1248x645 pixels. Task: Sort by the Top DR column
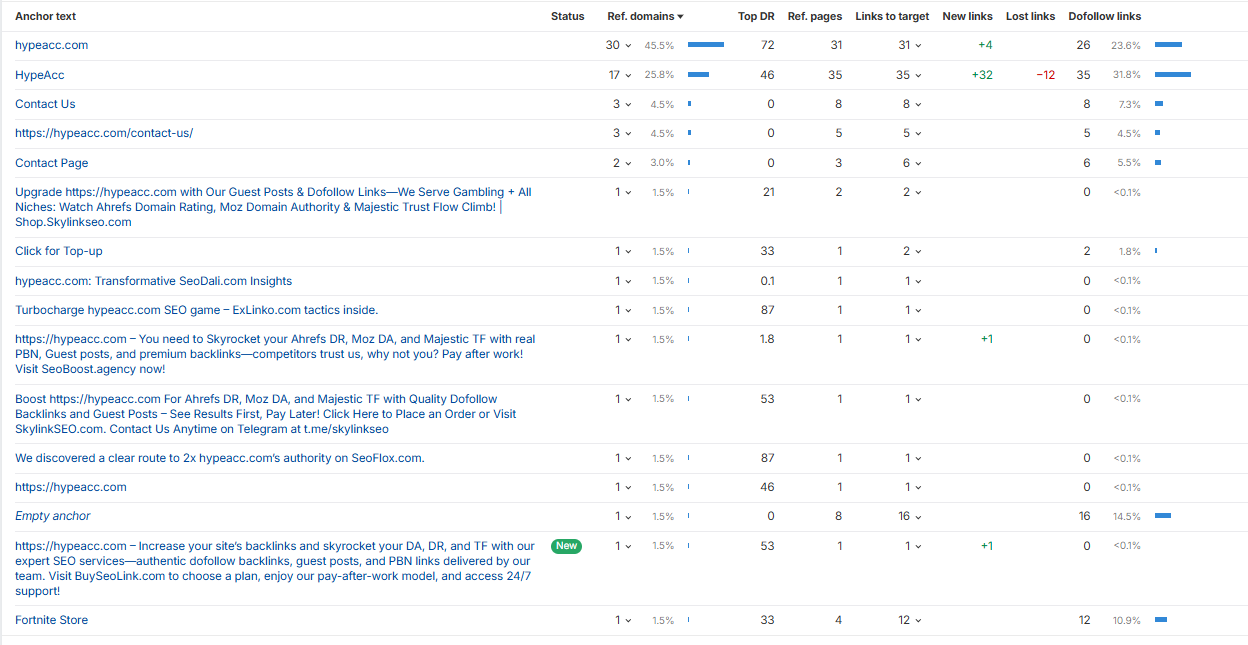coord(756,16)
